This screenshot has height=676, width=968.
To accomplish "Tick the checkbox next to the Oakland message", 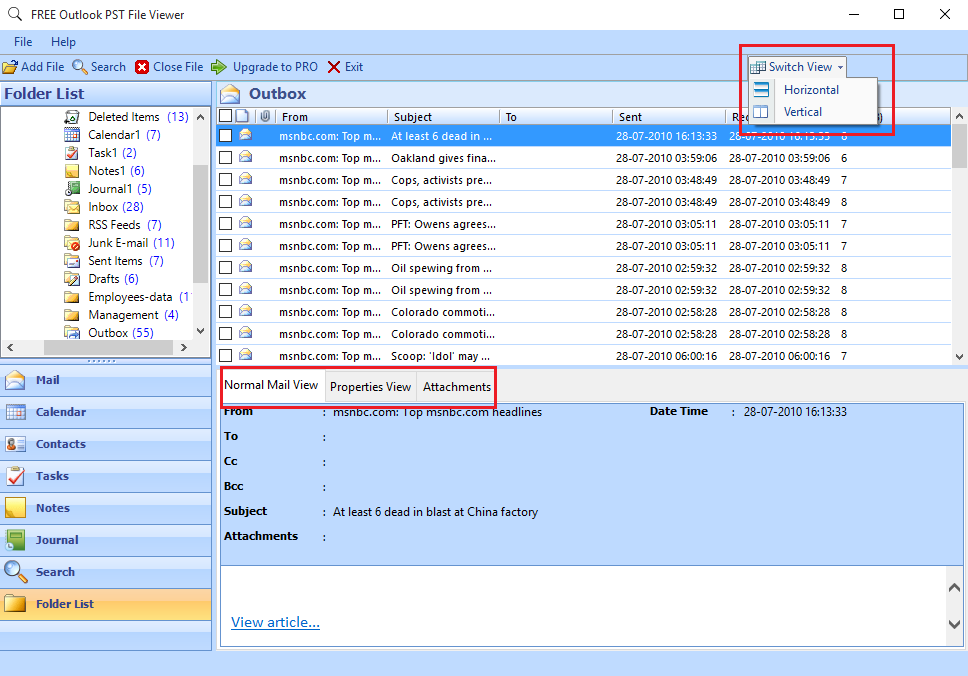I will [x=226, y=157].
